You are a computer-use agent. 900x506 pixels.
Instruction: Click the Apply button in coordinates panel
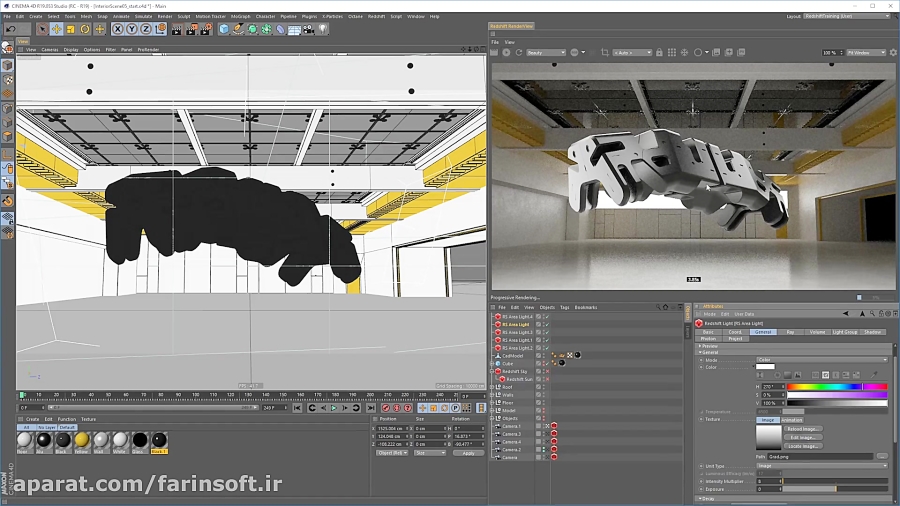(x=467, y=453)
